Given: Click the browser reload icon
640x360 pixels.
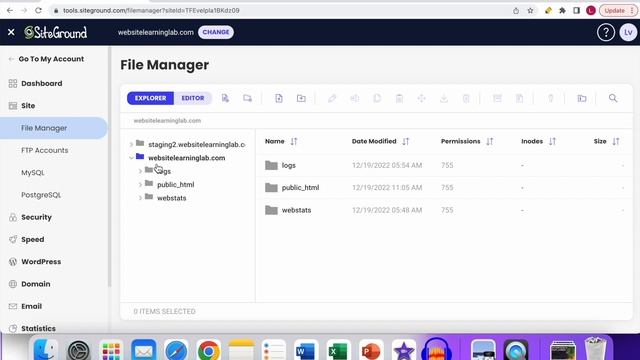Looking at the screenshot, I should (38, 11).
